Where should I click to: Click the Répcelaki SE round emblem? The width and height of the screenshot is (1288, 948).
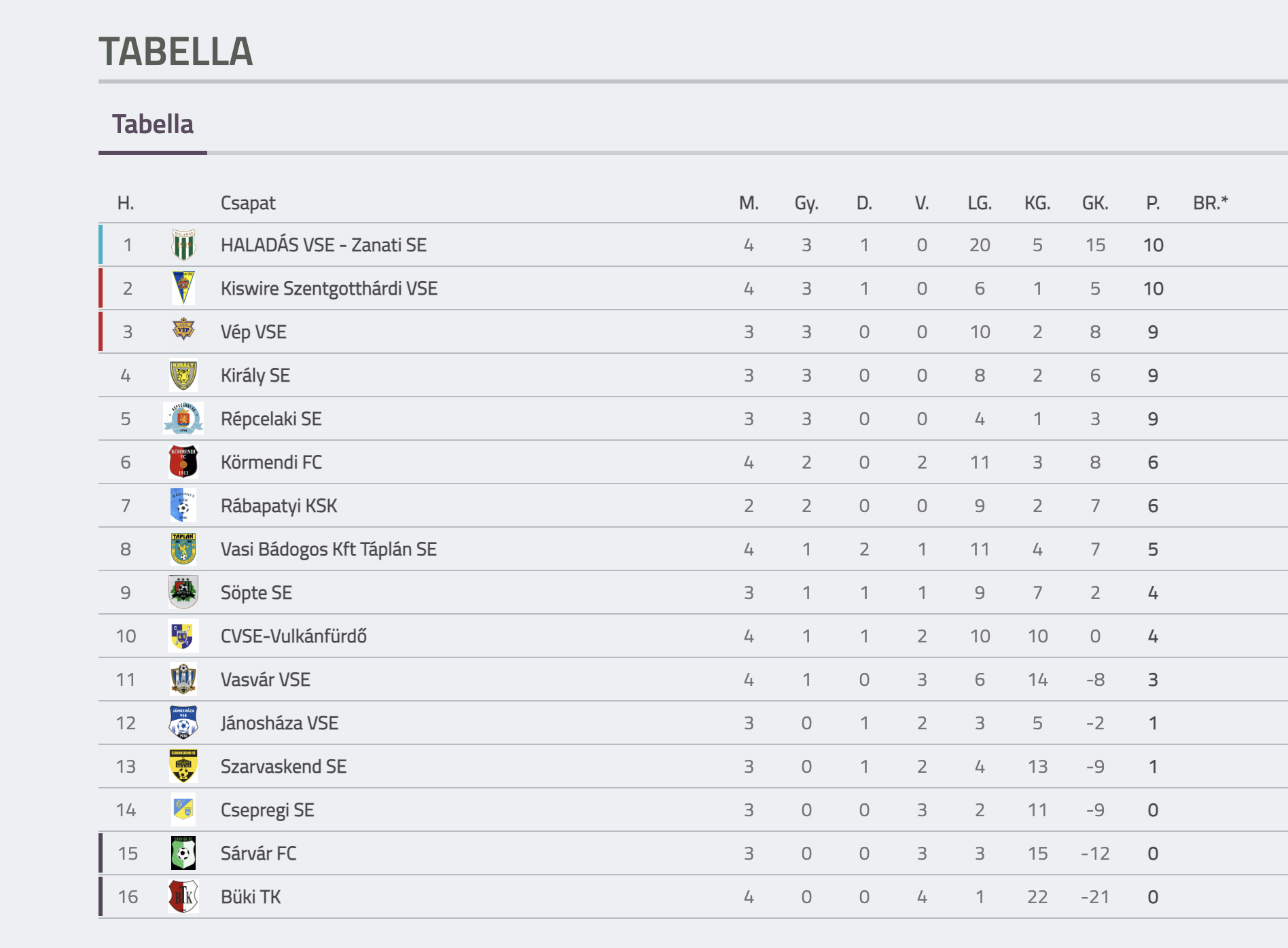tap(183, 419)
